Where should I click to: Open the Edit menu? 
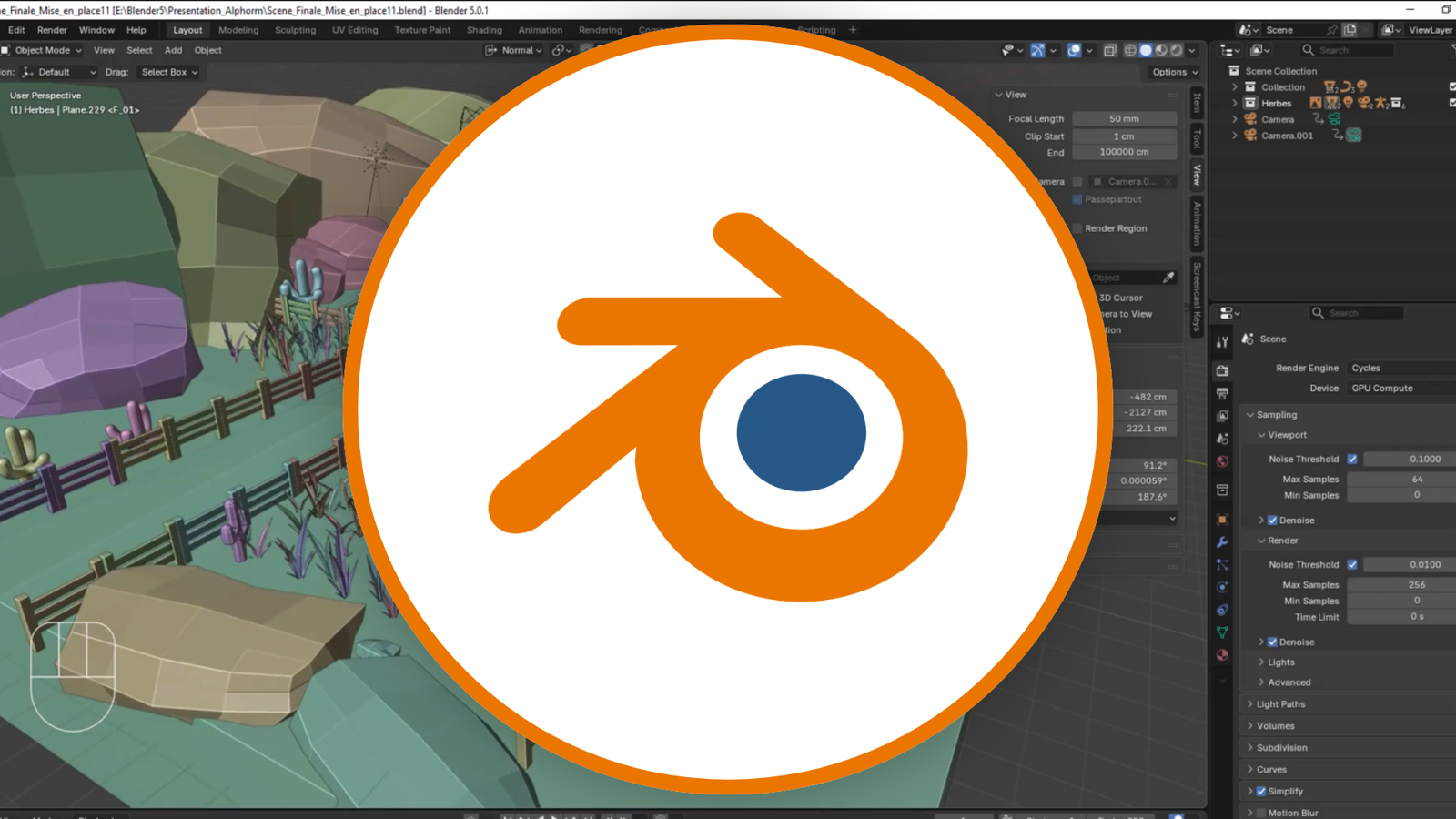click(16, 30)
